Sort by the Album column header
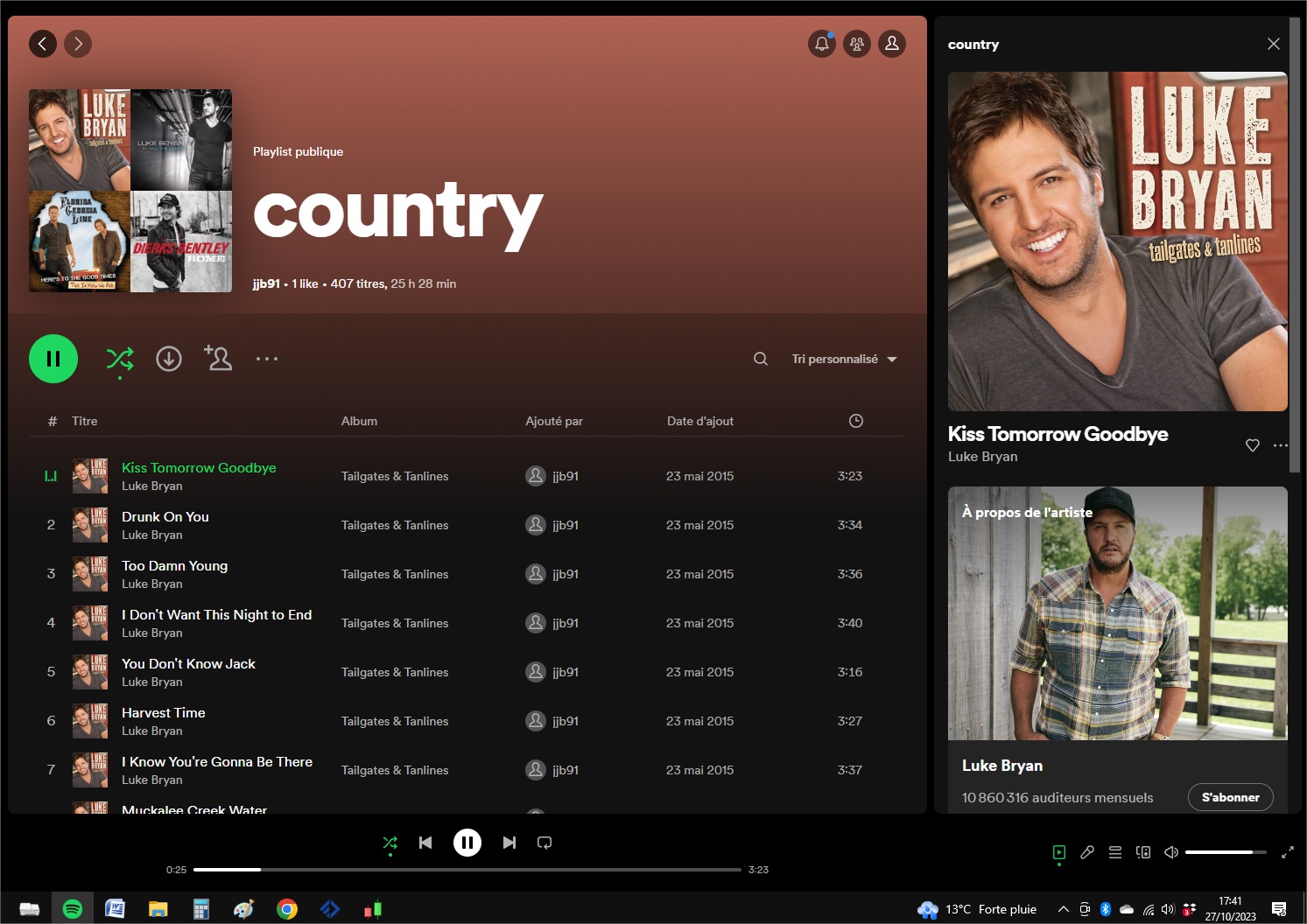Screen dimensions: 1307x924 coord(359,421)
